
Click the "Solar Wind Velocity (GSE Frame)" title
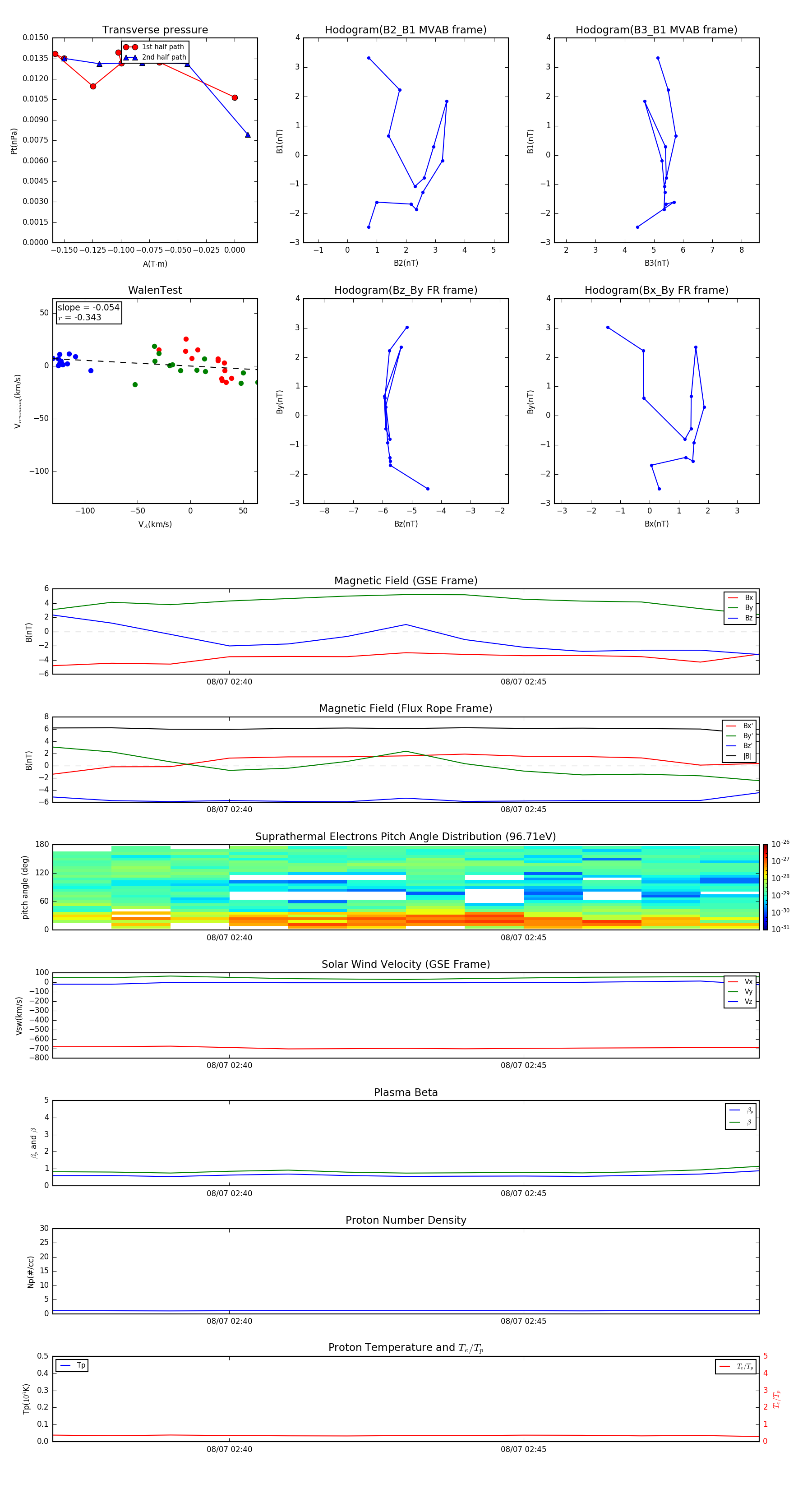406,965
